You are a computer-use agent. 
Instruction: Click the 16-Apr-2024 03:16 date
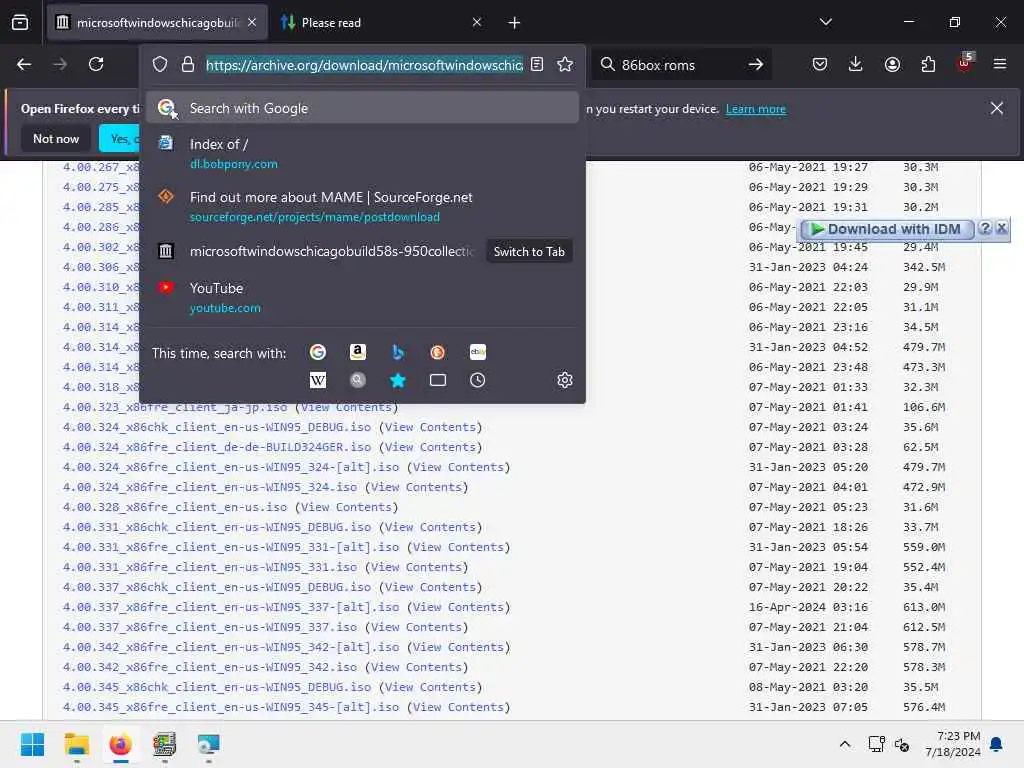[808, 607]
